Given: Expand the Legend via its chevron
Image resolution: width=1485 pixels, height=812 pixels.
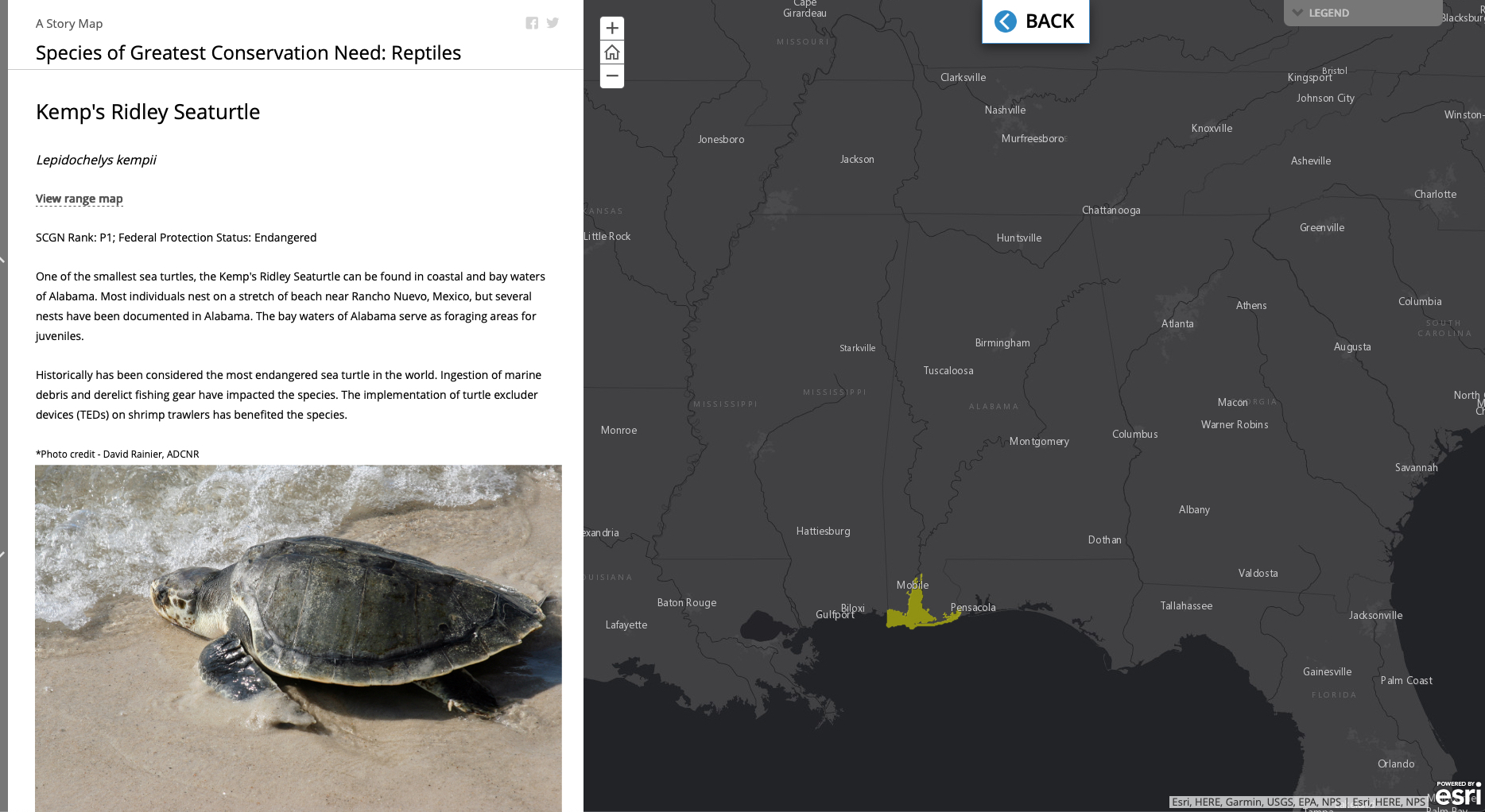Looking at the screenshot, I should click(x=1299, y=13).
